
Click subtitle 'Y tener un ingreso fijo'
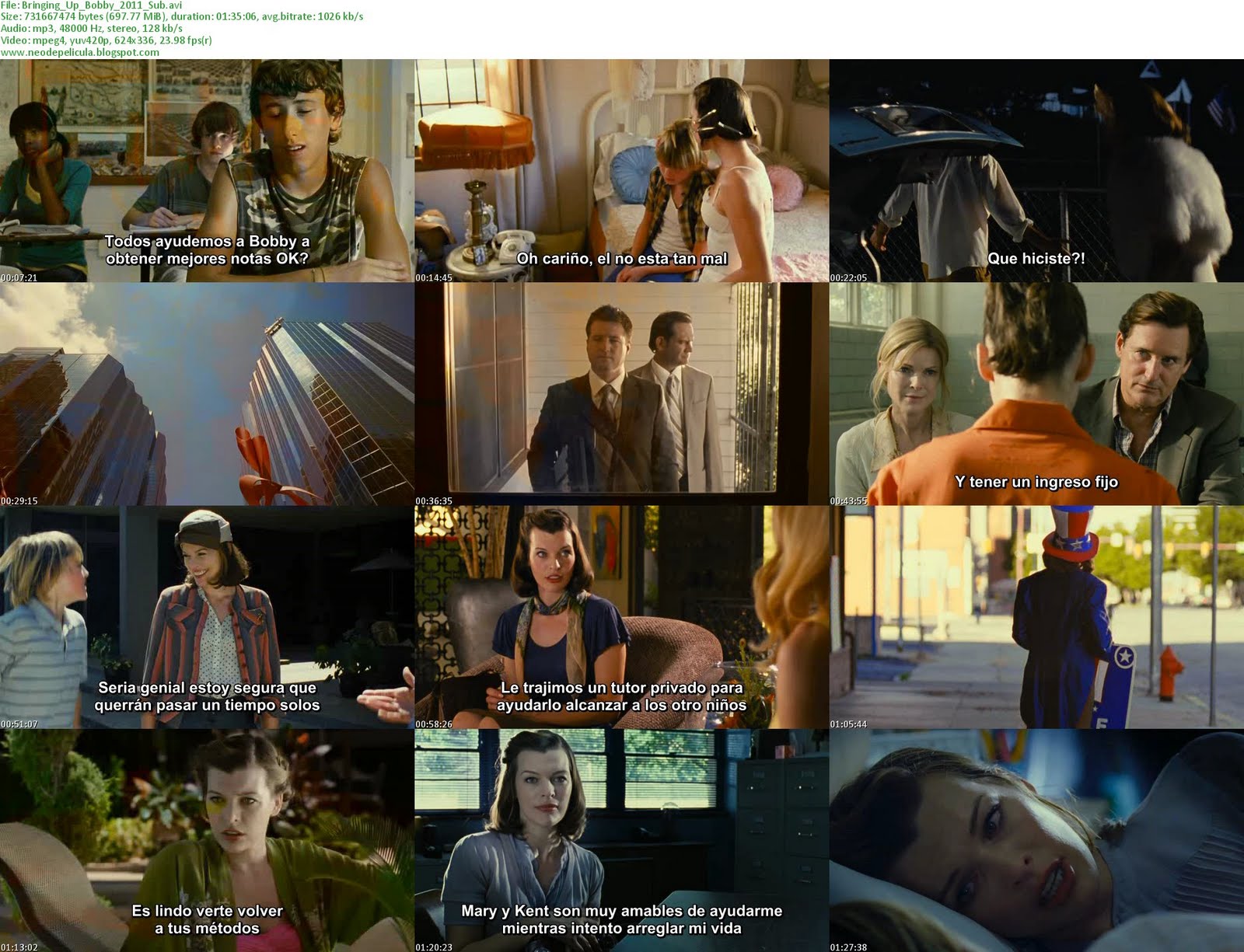[x=1036, y=482]
